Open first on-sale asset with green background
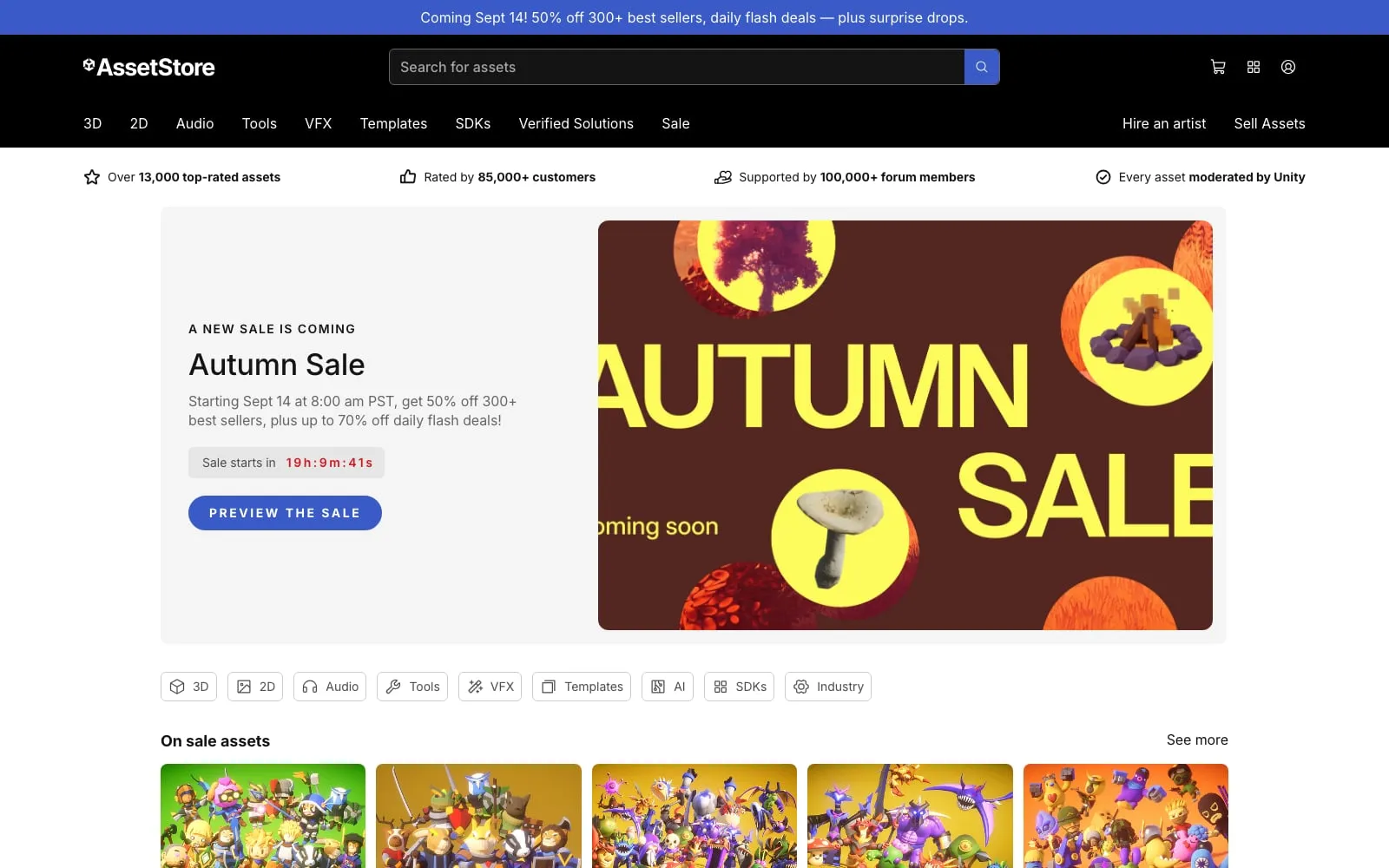The height and width of the screenshot is (868, 1389). coord(263,816)
